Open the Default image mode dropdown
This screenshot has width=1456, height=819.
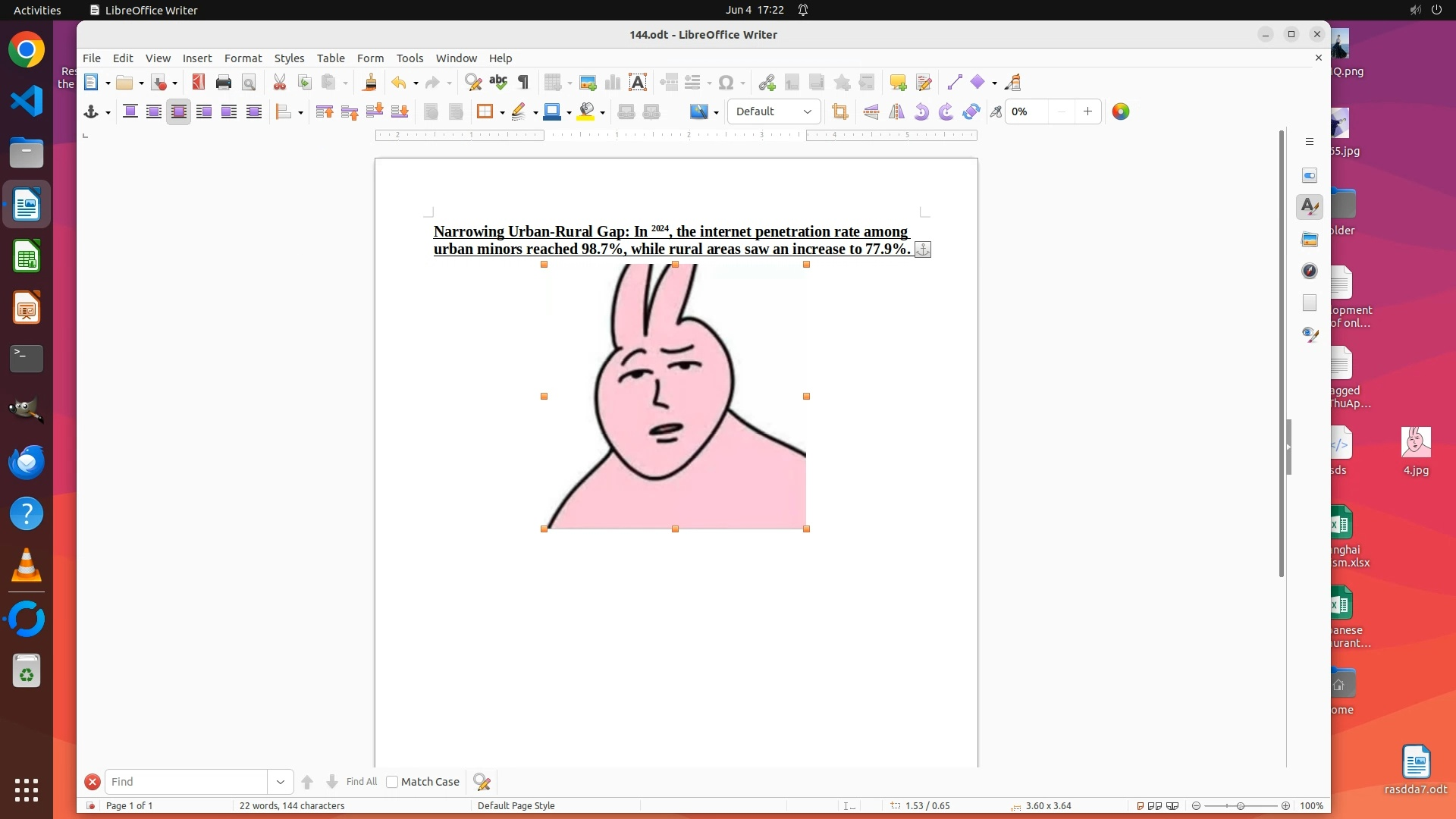[773, 112]
